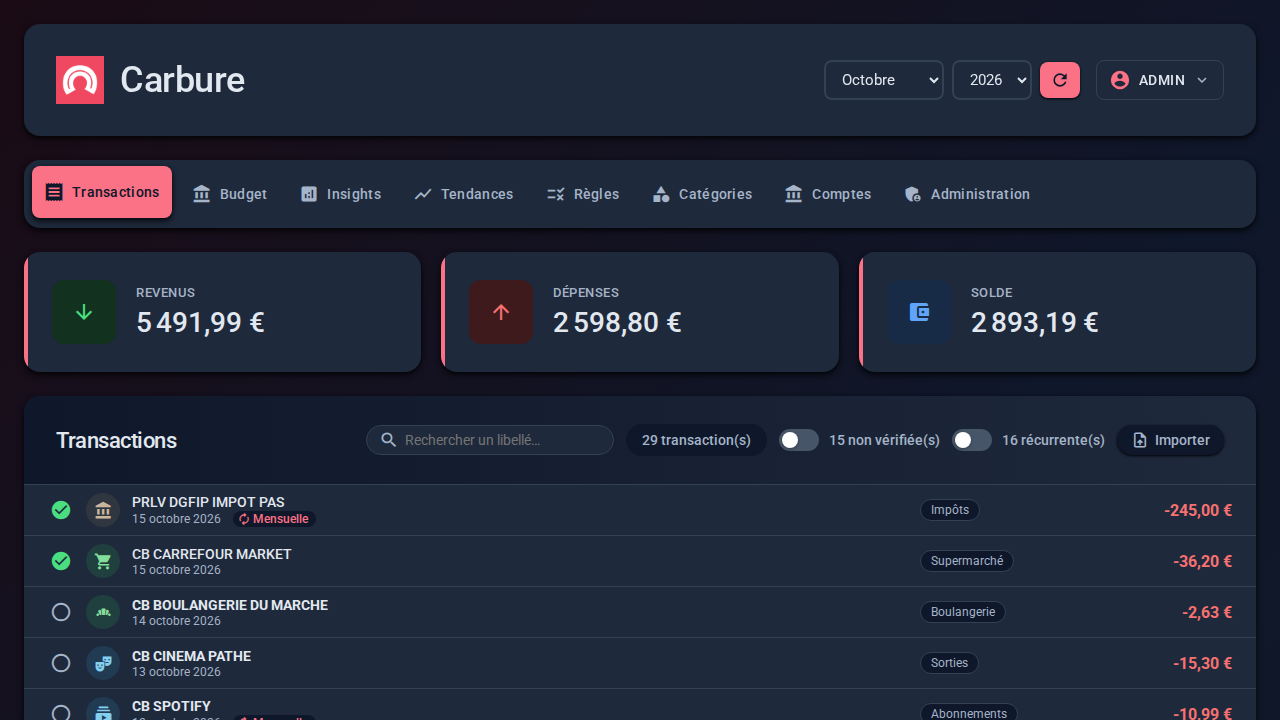Open the Impôts category chip

coord(950,510)
